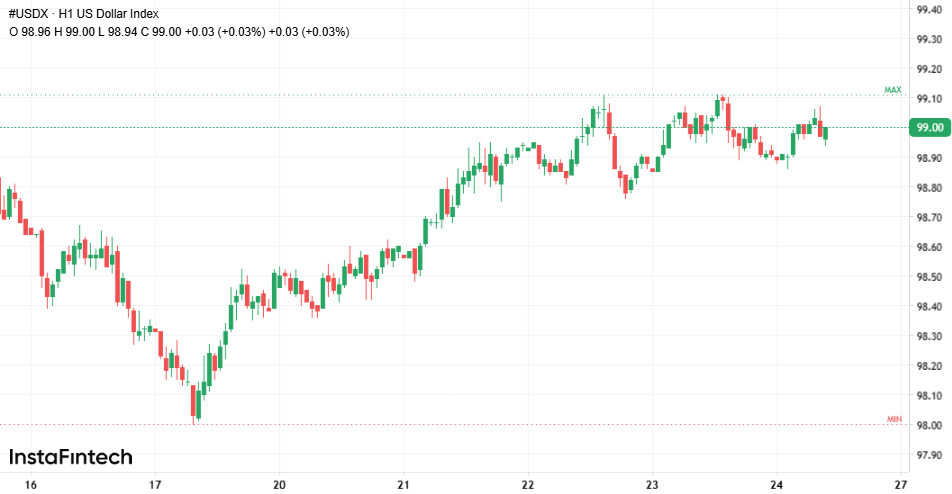Click the 99.40 price scale label
The image size is (952, 494).
pyautogui.click(x=930, y=10)
